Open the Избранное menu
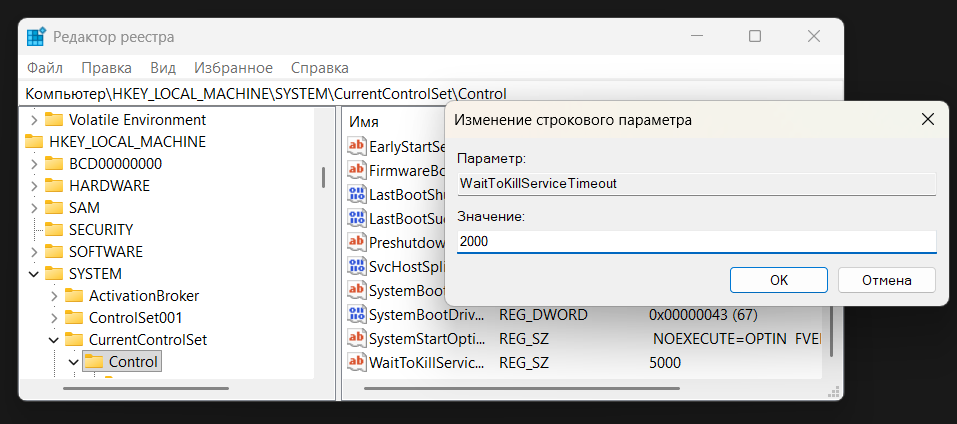Screen dimensions: 957x424 click(233, 68)
